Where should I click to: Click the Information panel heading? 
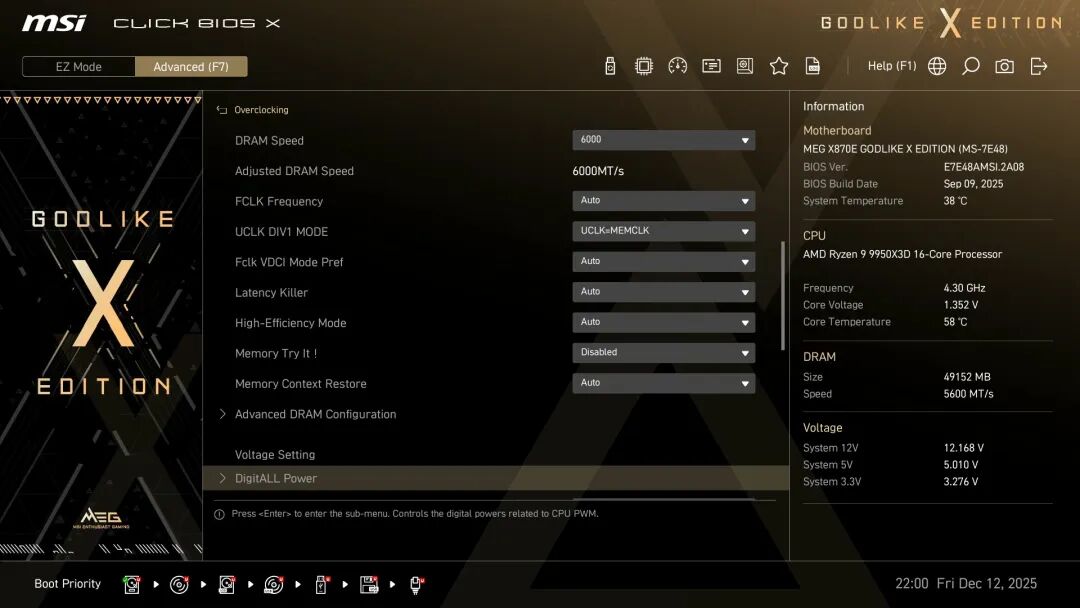833,107
